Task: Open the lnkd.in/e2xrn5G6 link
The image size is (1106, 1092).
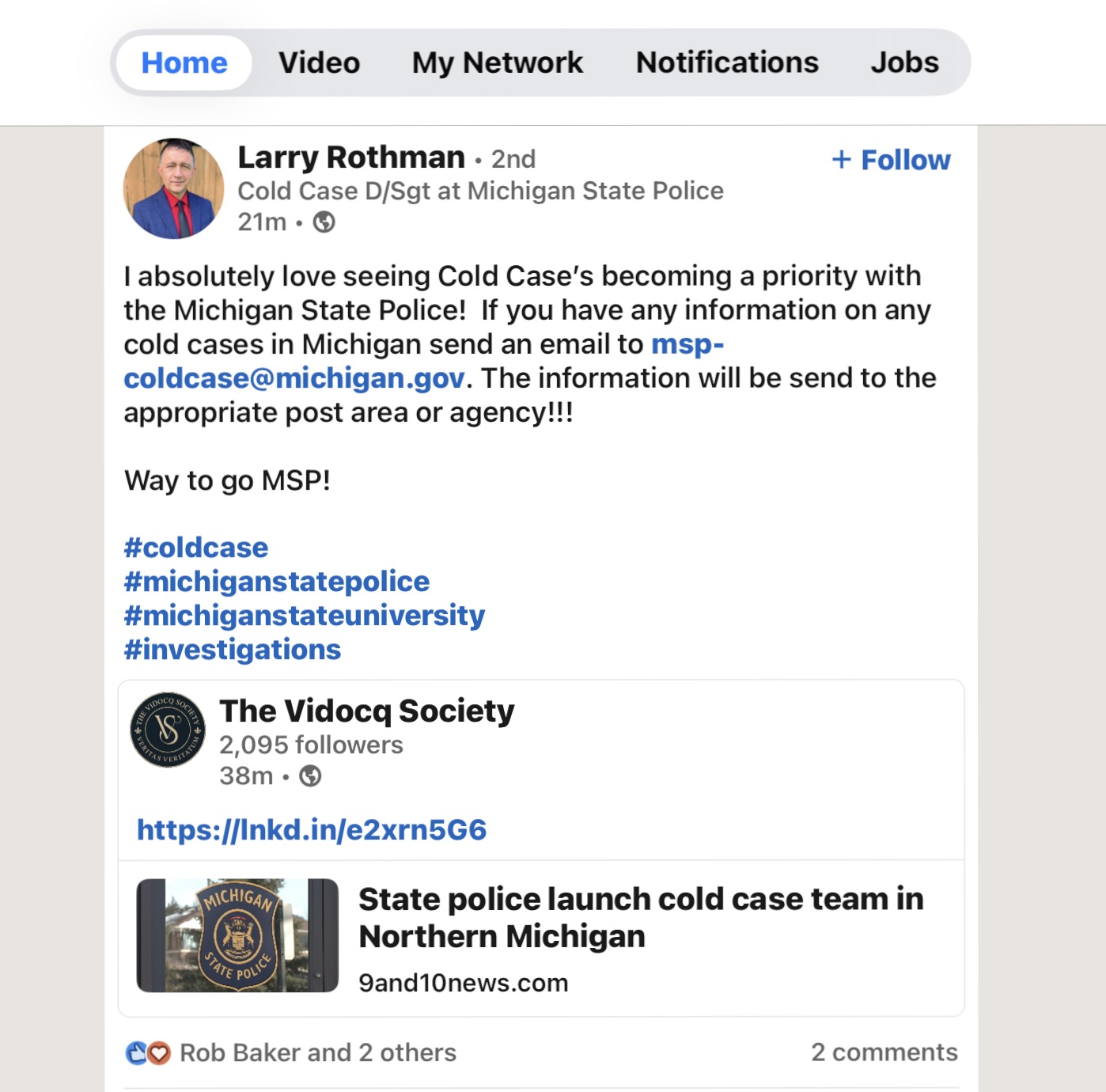Action: (312, 830)
